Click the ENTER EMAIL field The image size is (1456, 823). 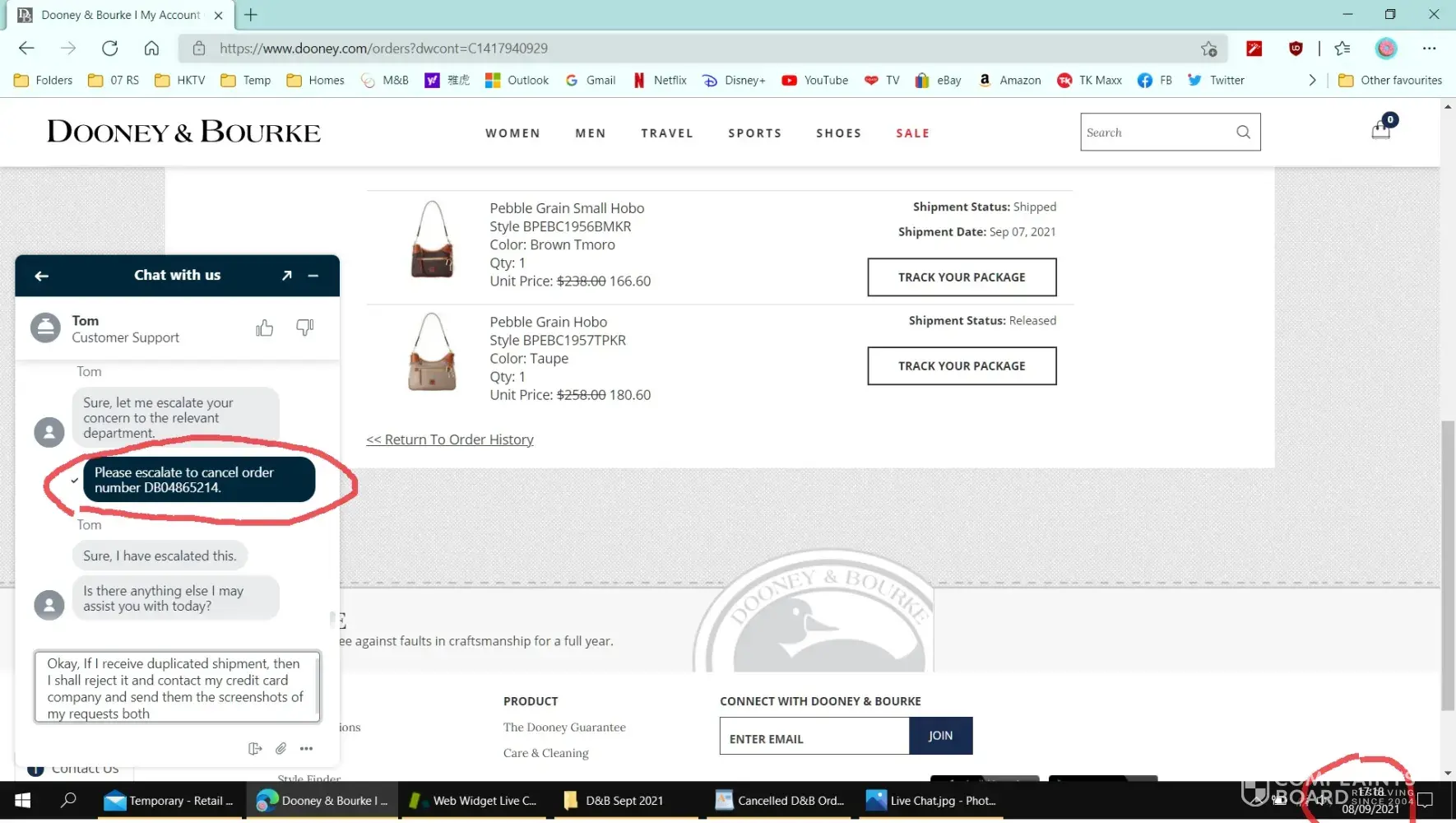point(814,736)
